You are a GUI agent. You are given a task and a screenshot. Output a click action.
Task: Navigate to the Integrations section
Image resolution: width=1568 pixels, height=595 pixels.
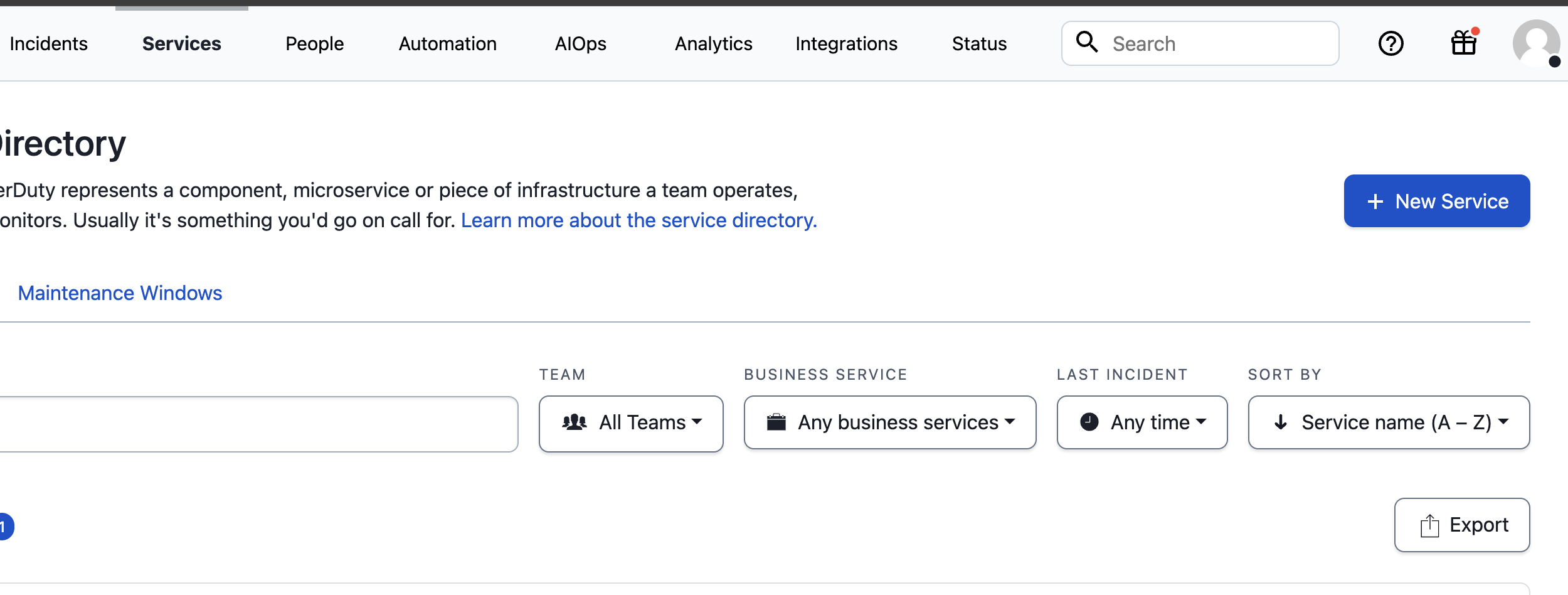click(x=846, y=43)
